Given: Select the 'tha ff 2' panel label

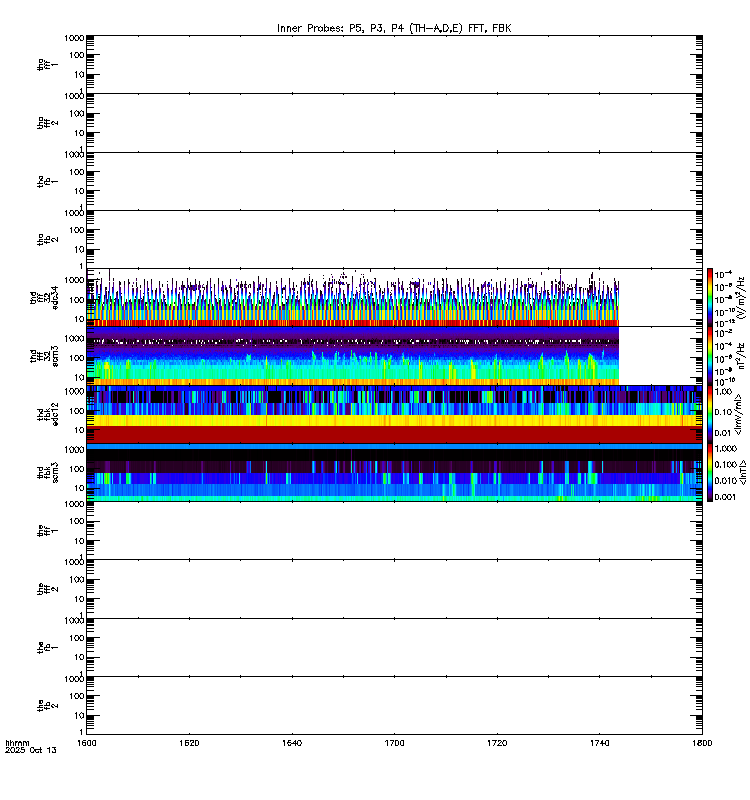Looking at the screenshot, I should [47, 123].
